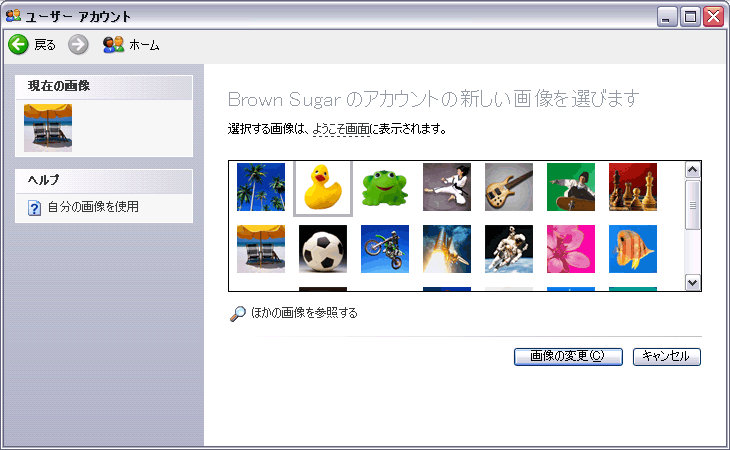Image resolution: width=730 pixels, height=450 pixels.
Task: Select the skateboarder picture
Action: pos(570,187)
